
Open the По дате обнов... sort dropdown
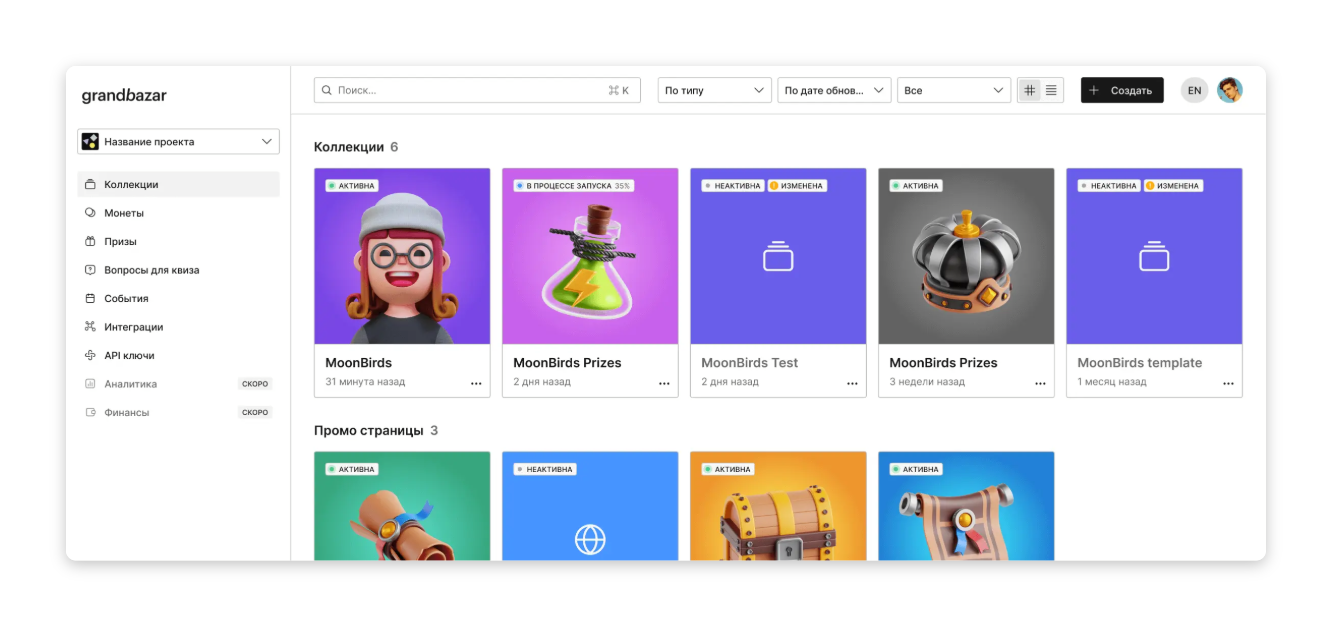coord(834,90)
